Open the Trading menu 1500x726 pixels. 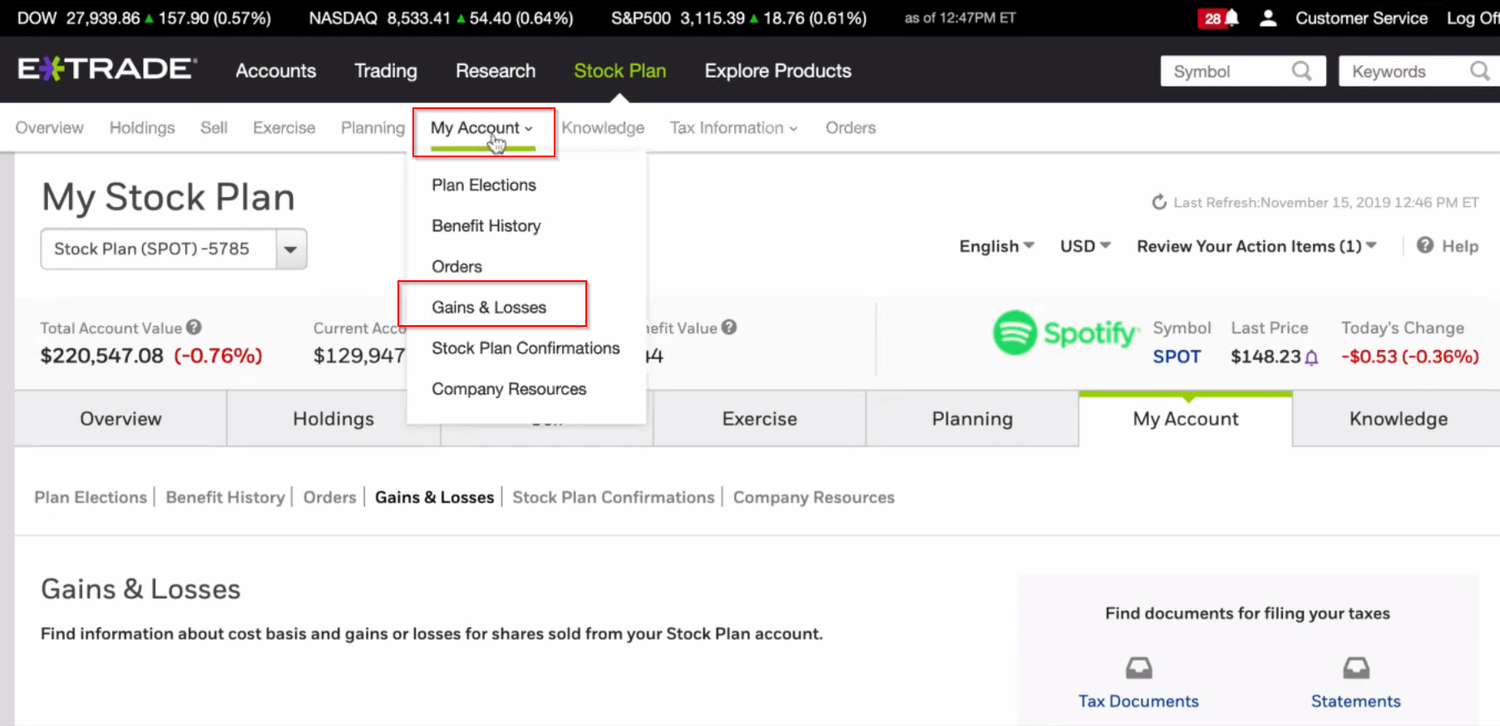tap(385, 70)
